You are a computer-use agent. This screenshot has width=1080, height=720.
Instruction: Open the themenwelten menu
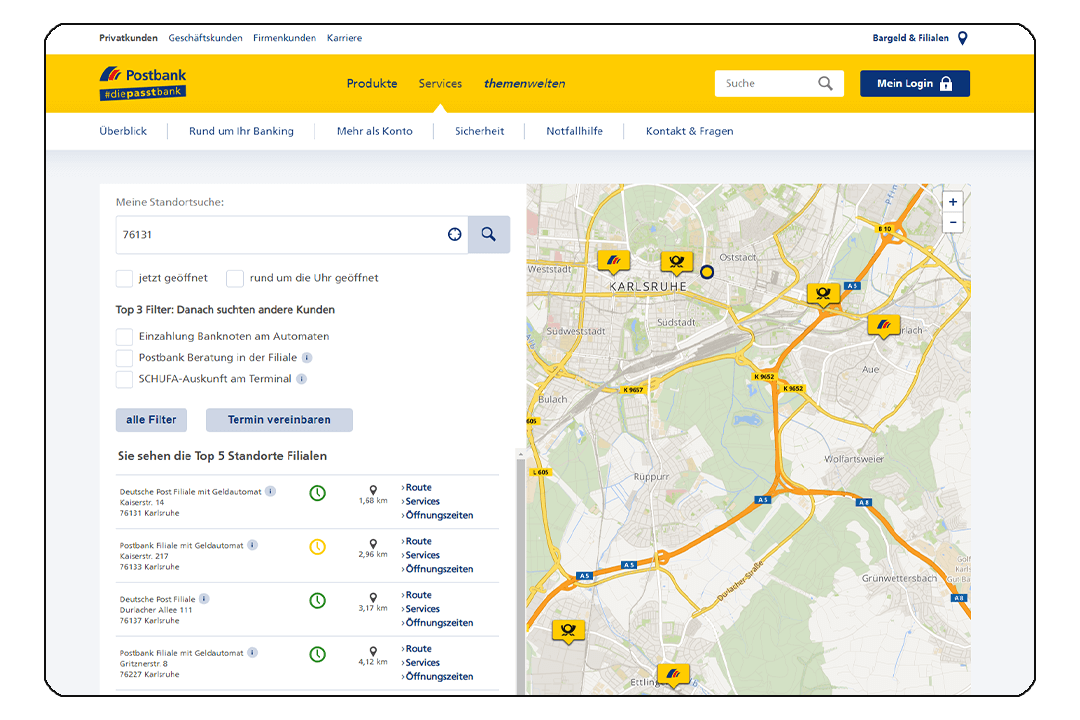click(x=524, y=83)
